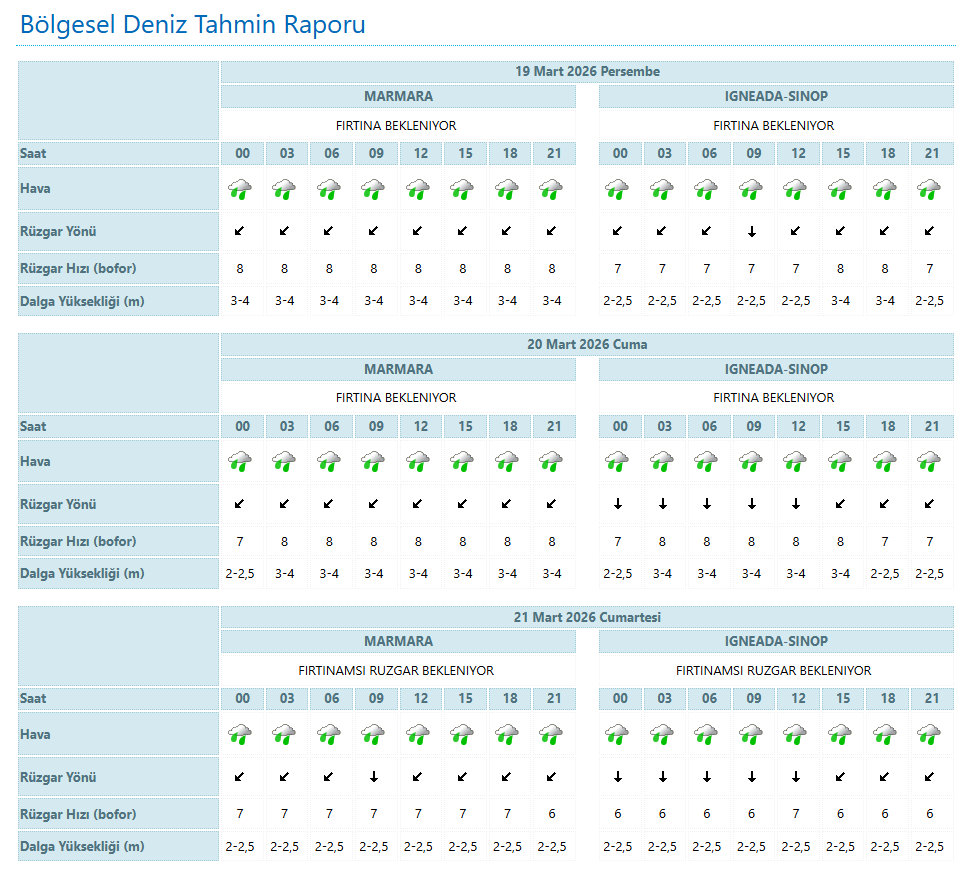974x875 pixels.
Task: Click the Bölgesel Deniz Tahmin Raporu title
Action: pyautogui.click(x=193, y=25)
